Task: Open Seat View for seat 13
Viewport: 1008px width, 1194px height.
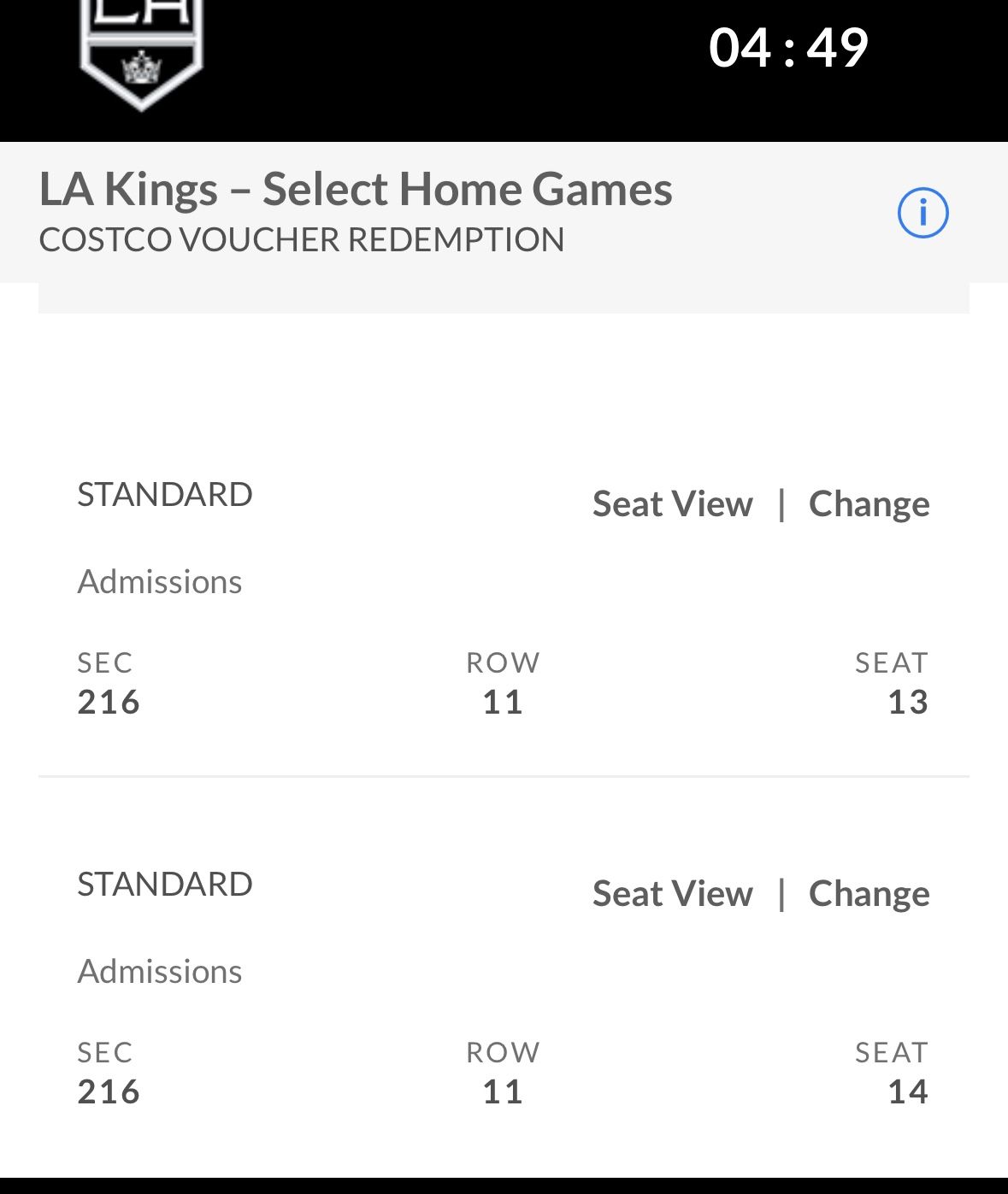Action: (x=673, y=503)
